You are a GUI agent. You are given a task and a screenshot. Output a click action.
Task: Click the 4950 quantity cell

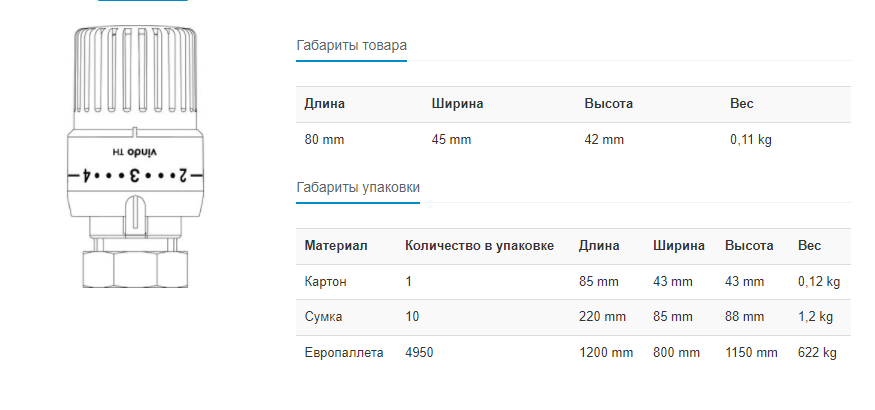click(419, 353)
